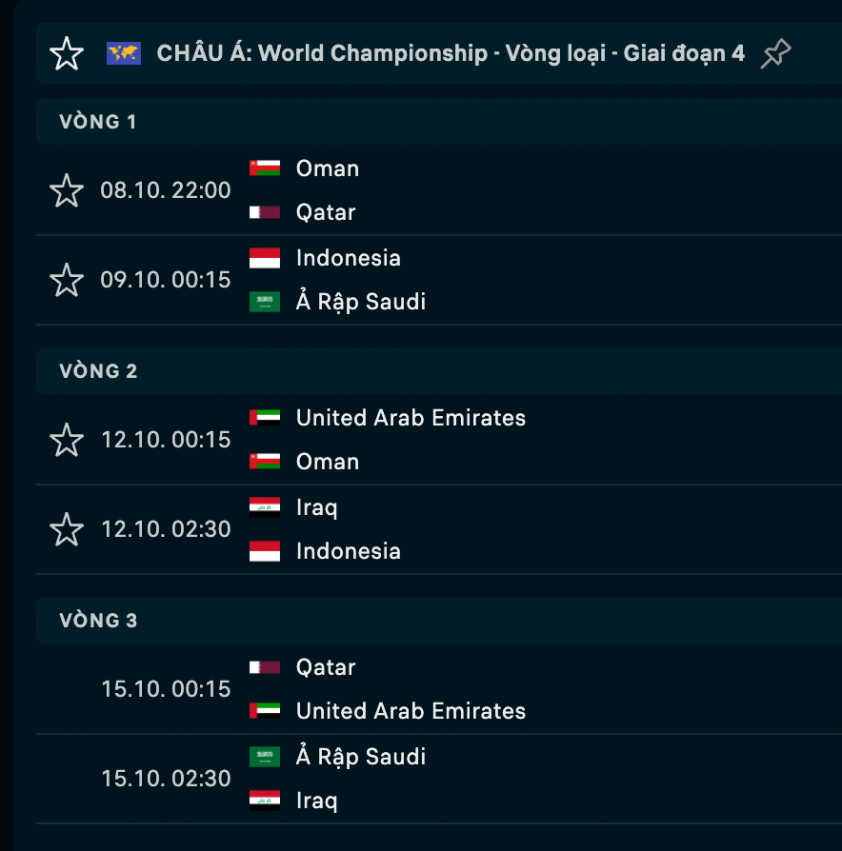Click the Qatar flag in Vòng 1
Screen dimensions: 842x851
[x=265, y=213]
